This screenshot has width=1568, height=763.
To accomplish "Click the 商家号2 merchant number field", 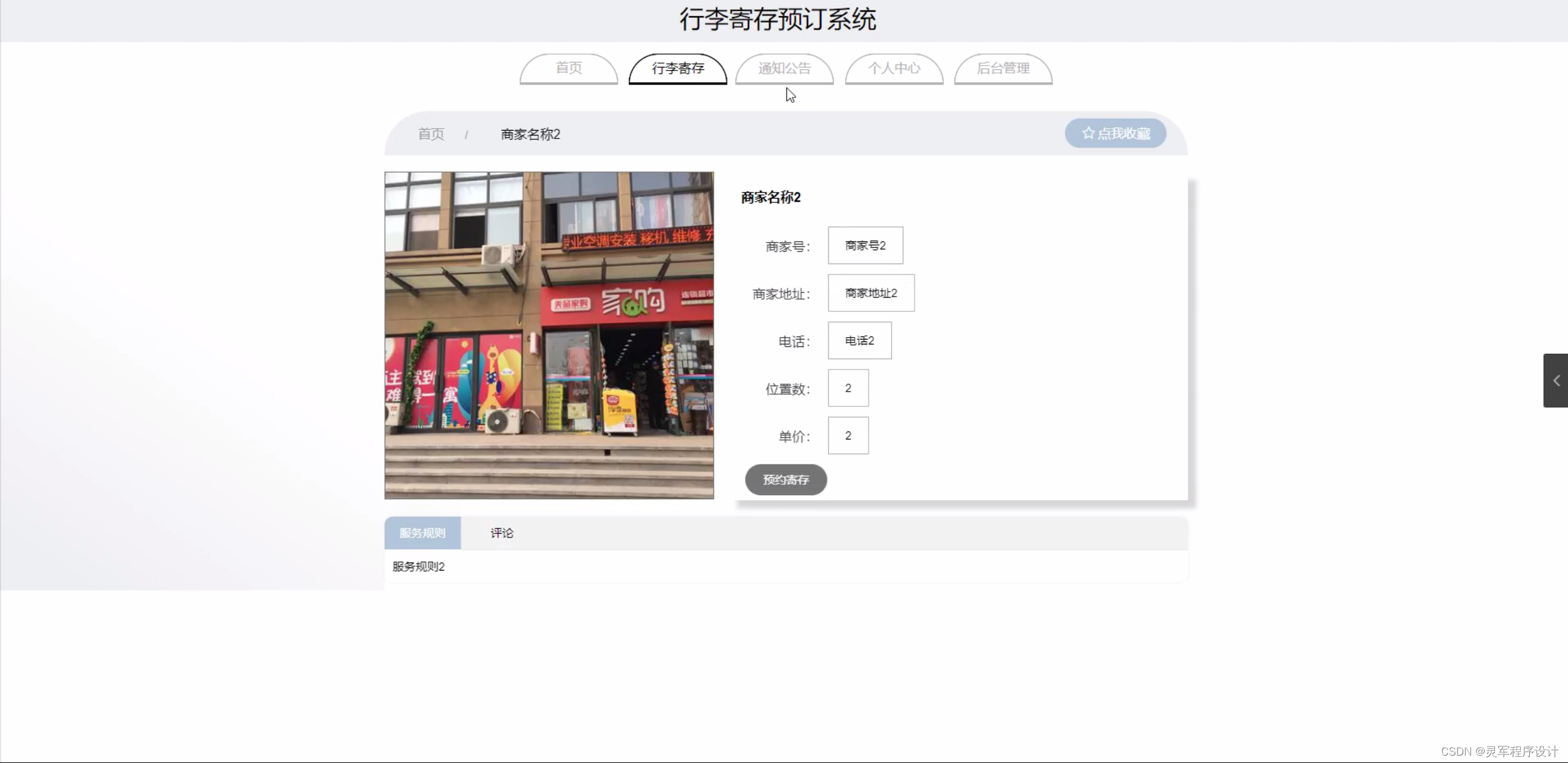I will (864, 245).
